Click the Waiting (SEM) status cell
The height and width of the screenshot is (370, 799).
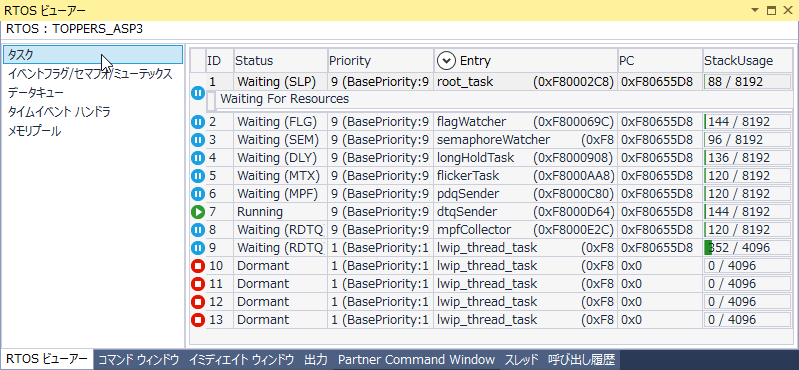280,140
